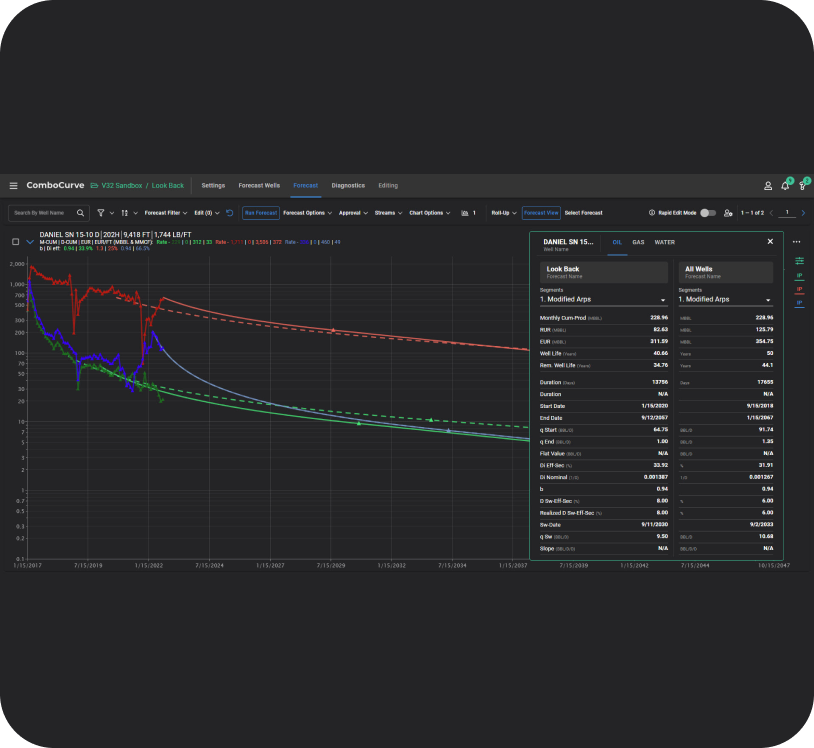The image size is (814, 748).
Task: Select the GAS phase tab
Action: (x=638, y=242)
